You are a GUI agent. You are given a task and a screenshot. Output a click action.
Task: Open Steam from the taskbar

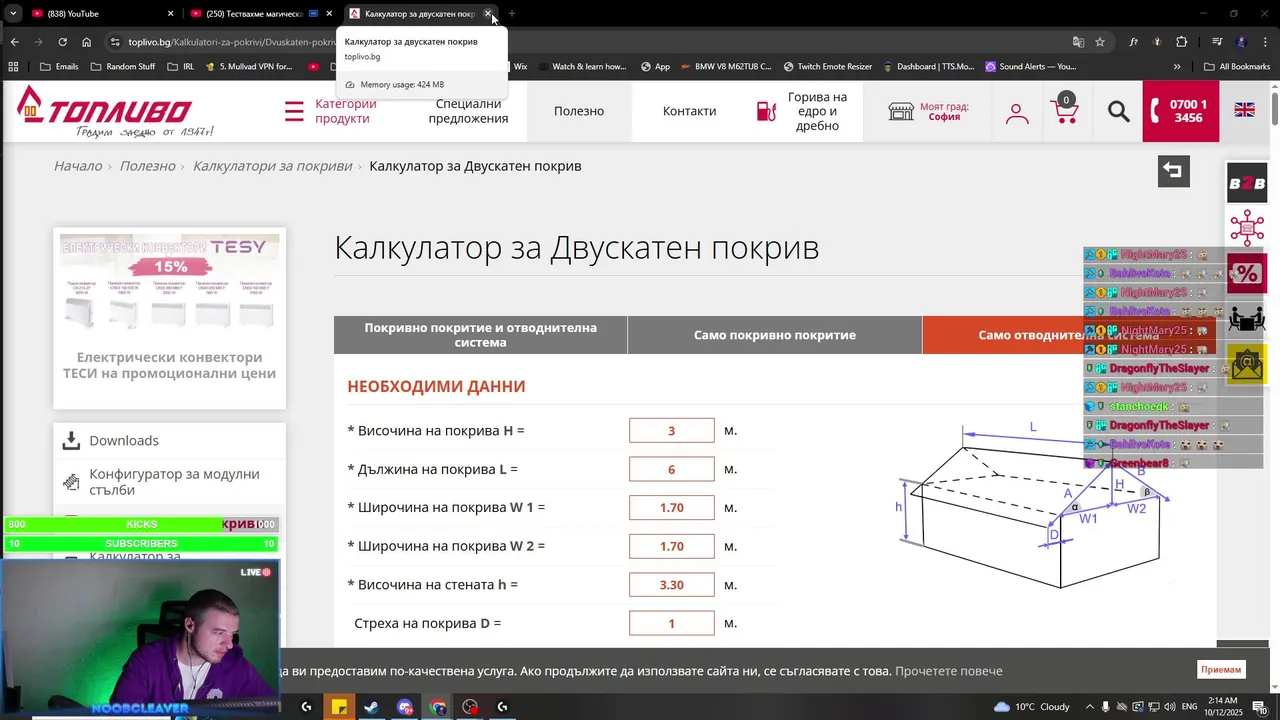tap(371, 707)
